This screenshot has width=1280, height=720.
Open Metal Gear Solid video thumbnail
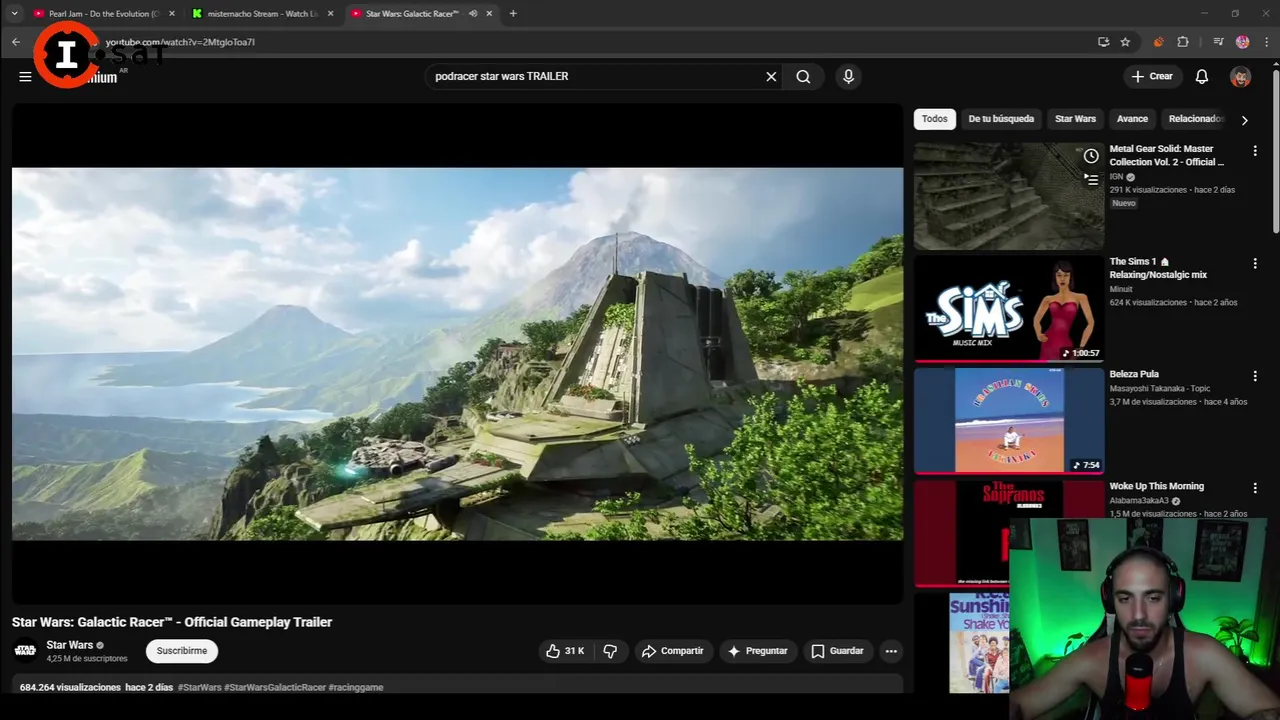pos(1009,195)
